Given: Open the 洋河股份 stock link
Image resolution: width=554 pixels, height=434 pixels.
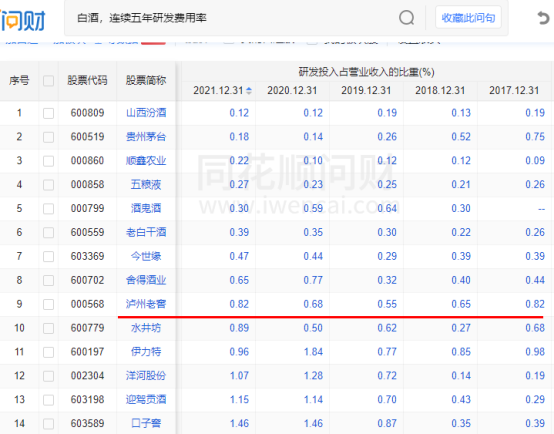Looking at the screenshot, I should [146, 376].
